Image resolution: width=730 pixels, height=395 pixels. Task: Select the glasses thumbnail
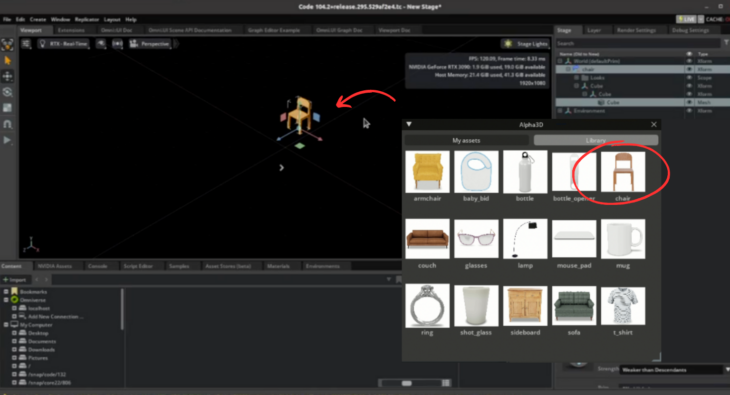[476, 238]
